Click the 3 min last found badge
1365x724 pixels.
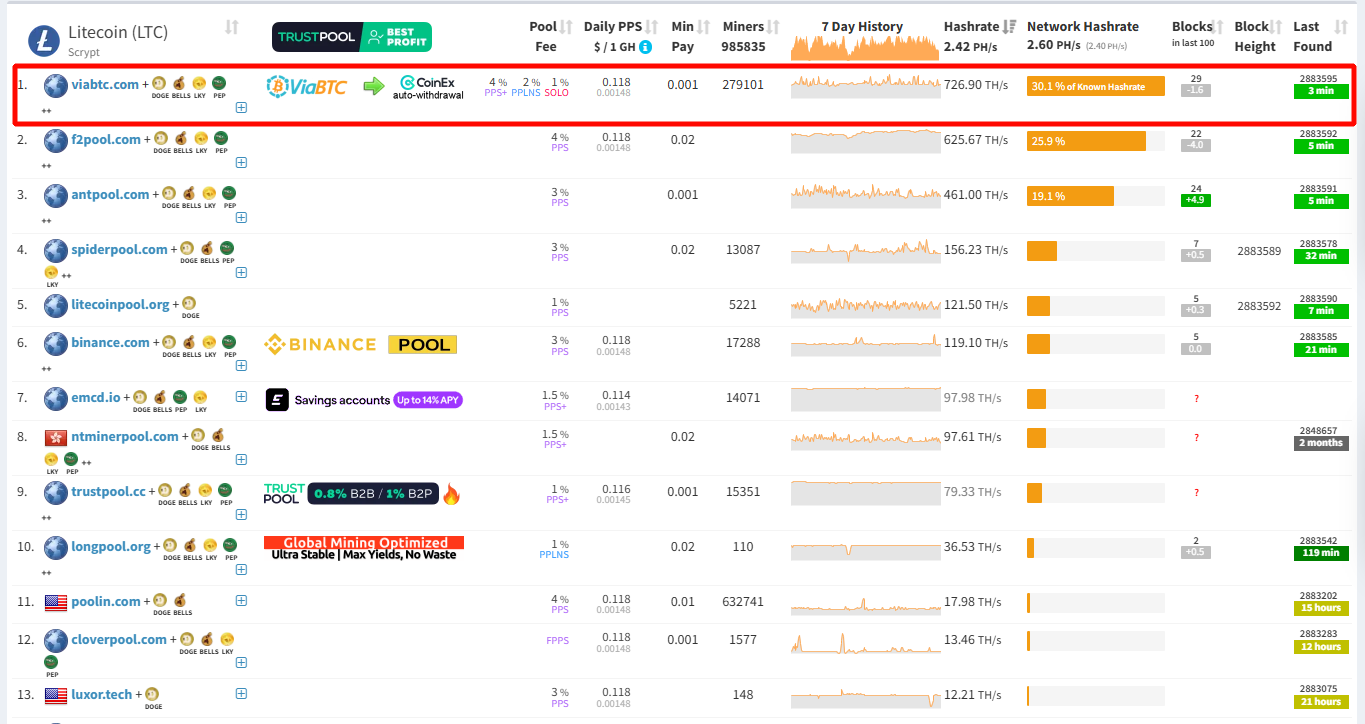(1321, 91)
